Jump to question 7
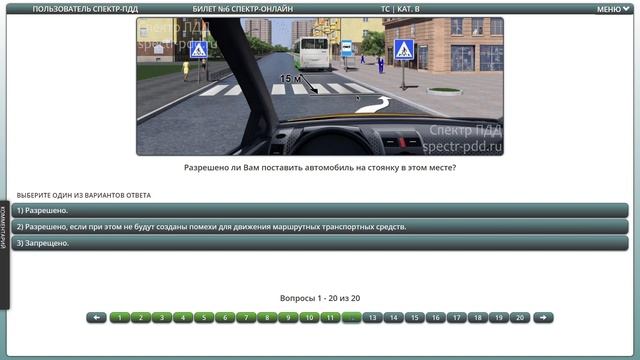The image size is (640, 360). pos(246,318)
